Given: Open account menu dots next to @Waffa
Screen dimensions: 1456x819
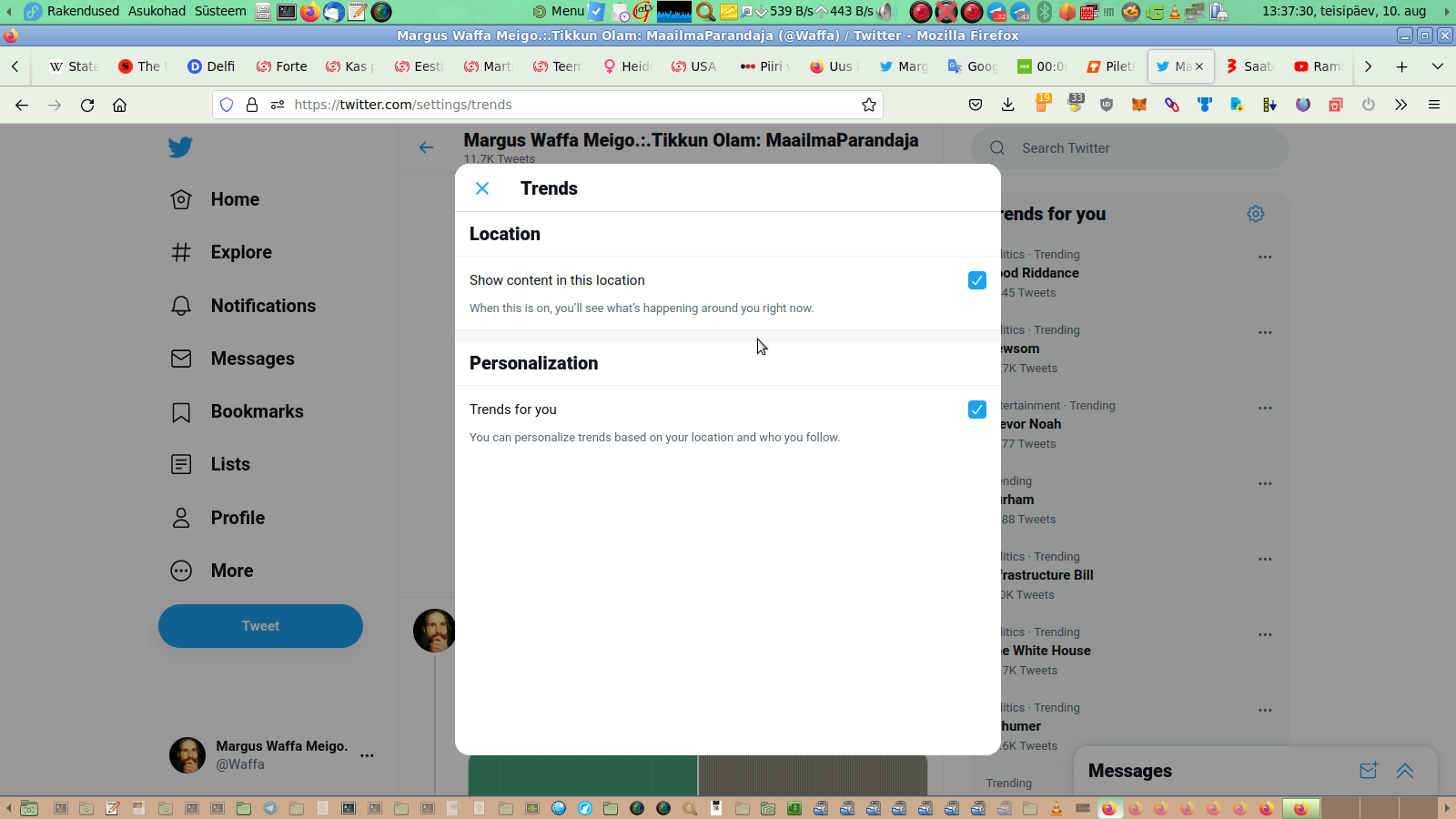Looking at the screenshot, I should 367,755.
